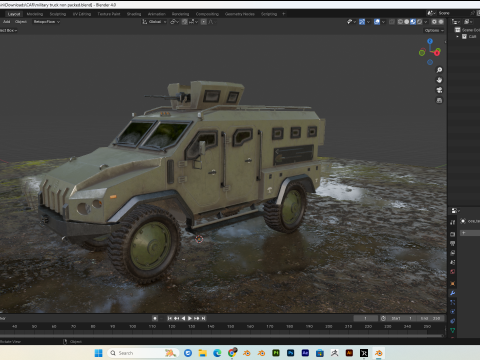Open the Add menu in viewport header

(x=6, y=22)
